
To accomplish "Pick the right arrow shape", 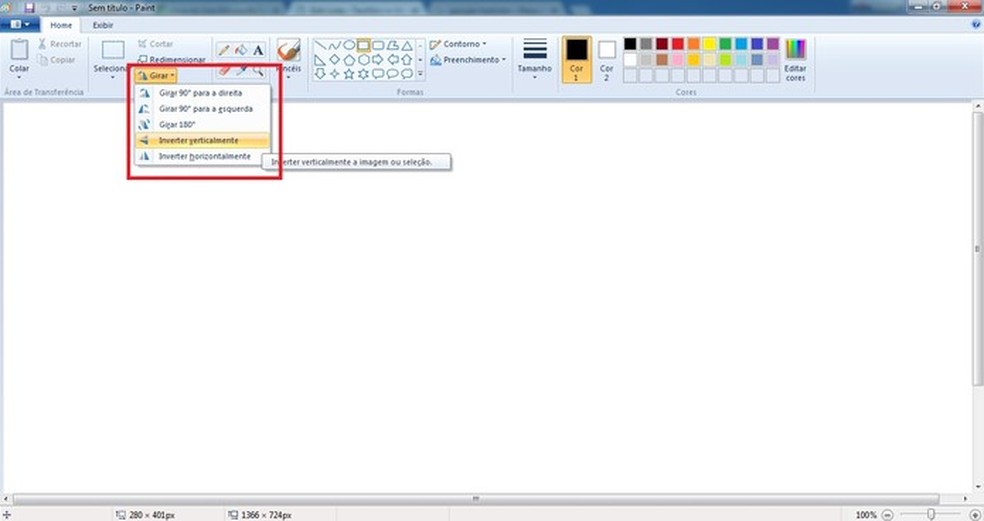I will point(378,60).
